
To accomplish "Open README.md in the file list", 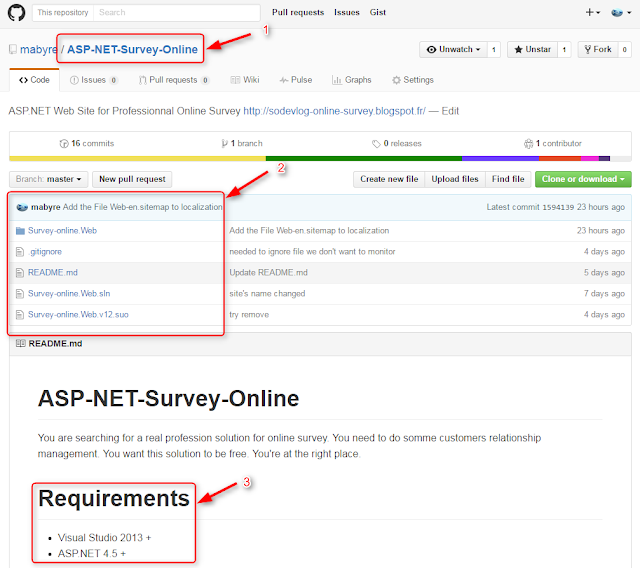I will pos(53,273).
